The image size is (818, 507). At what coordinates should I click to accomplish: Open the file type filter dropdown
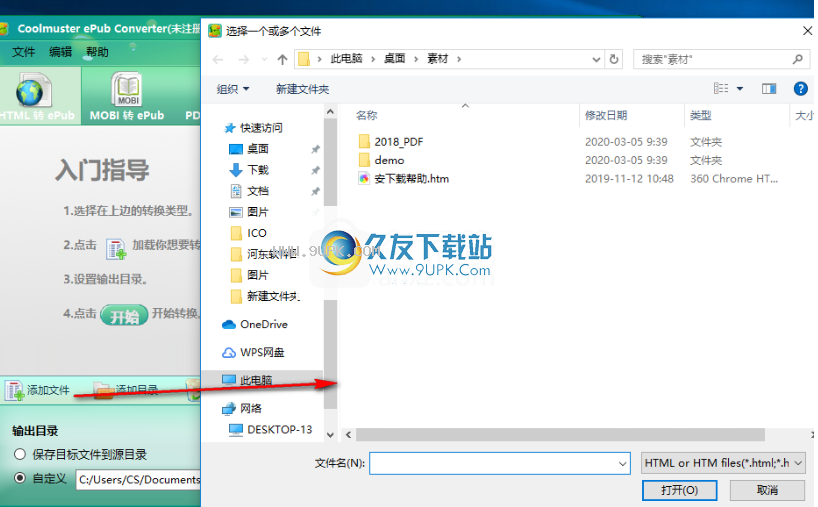[798, 463]
